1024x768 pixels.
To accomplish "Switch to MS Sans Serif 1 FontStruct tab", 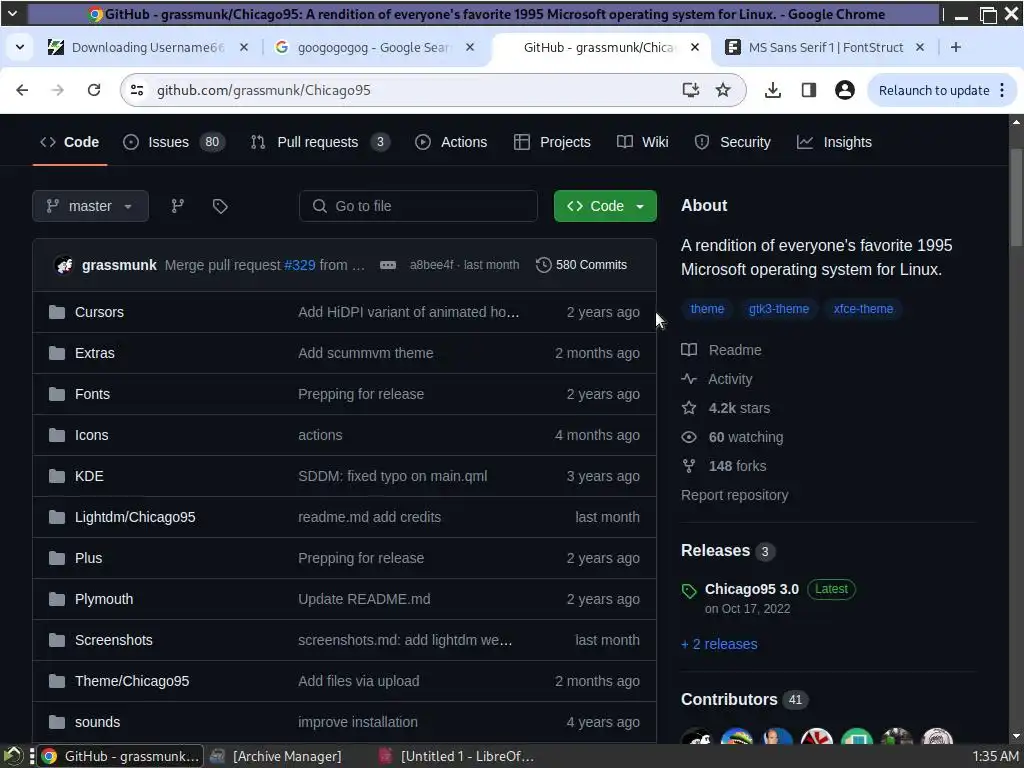I will (x=825, y=47).
